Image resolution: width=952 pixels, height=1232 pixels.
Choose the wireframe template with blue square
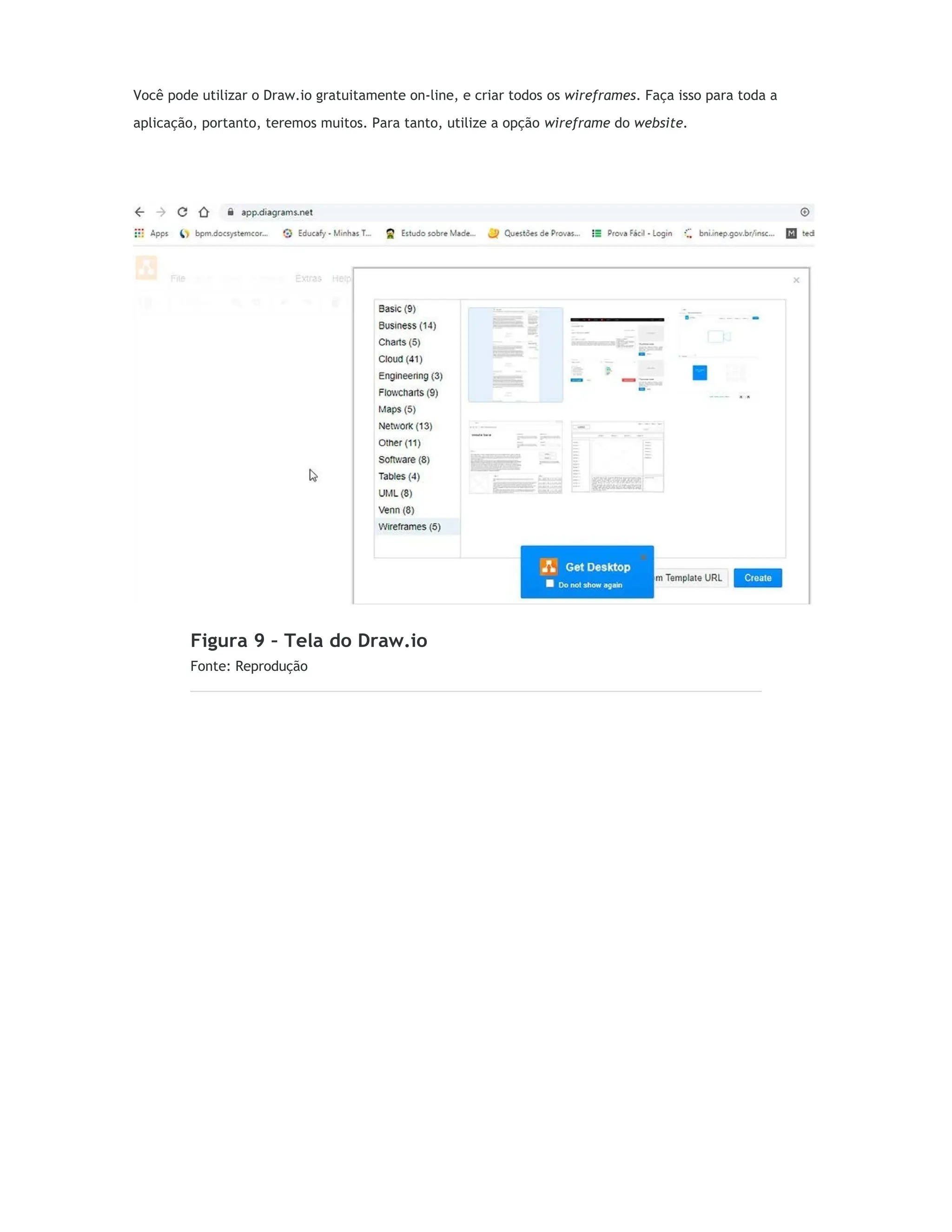[720, 355]
